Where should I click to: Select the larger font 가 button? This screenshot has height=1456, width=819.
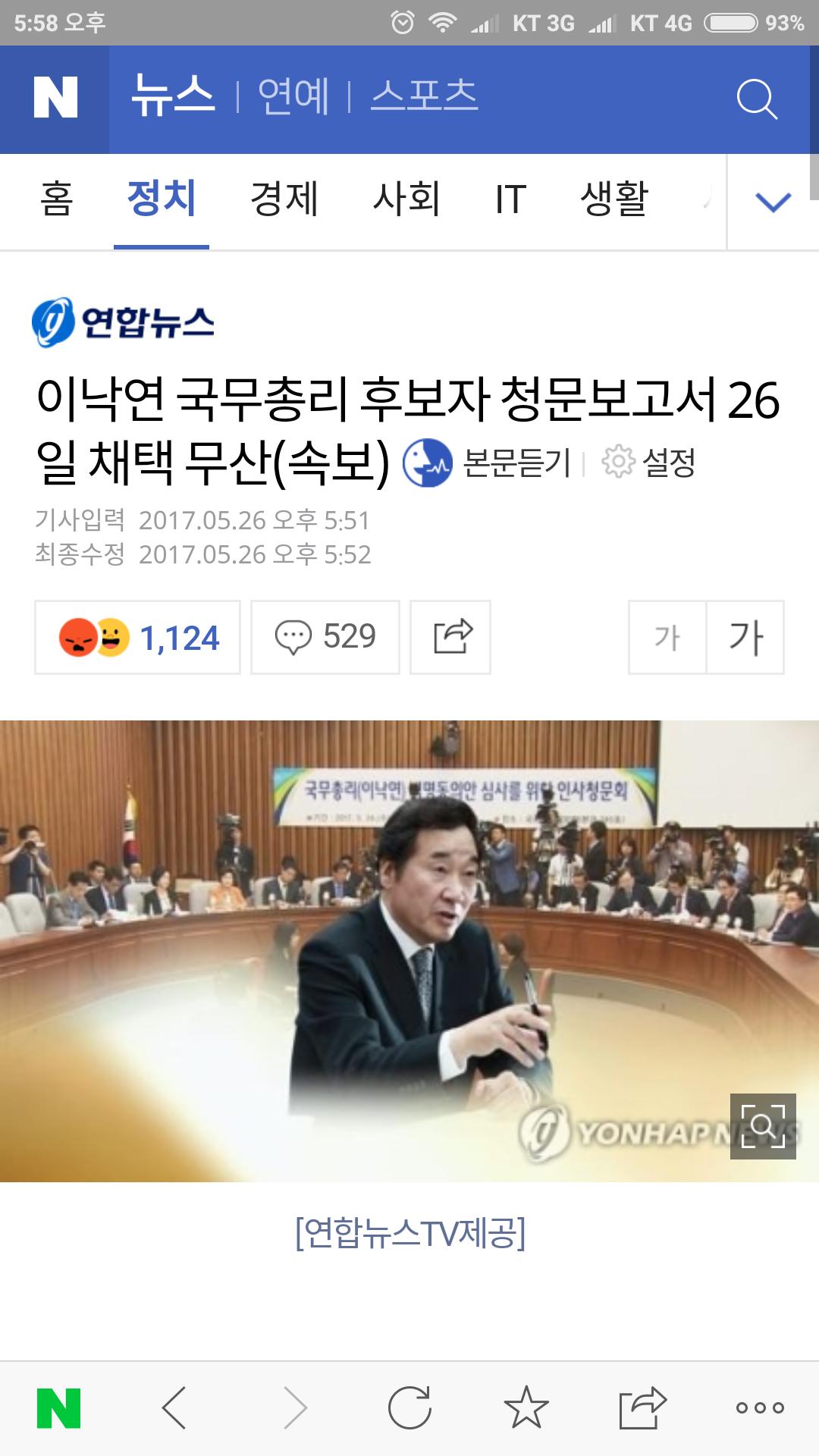point(745,637)
